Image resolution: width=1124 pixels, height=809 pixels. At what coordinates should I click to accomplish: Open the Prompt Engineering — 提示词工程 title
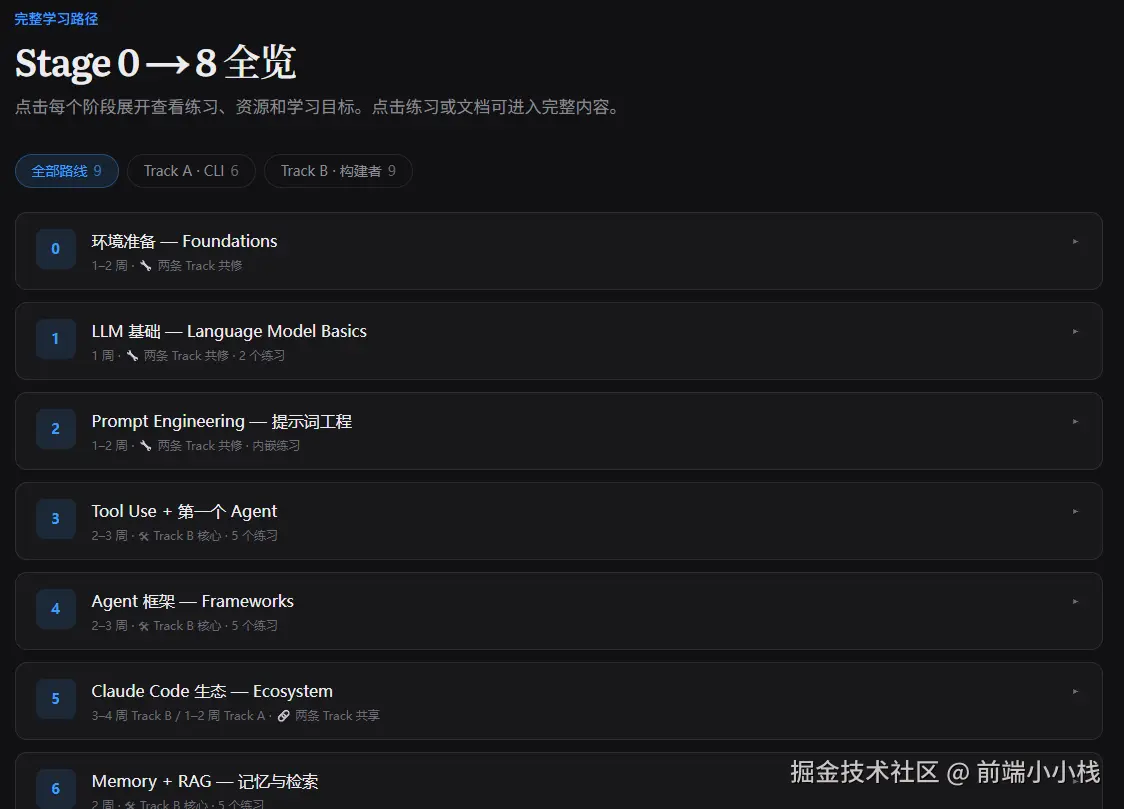(222, 421)
